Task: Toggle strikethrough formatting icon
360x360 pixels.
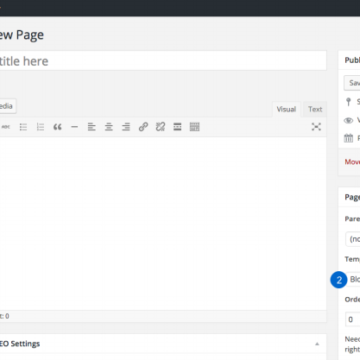Action: 6,127
